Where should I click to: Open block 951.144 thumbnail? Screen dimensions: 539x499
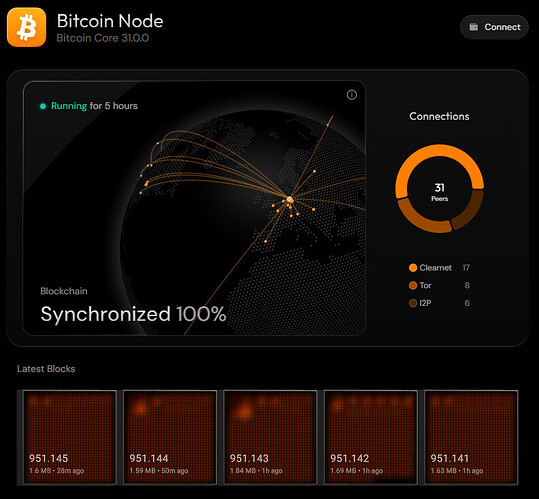(170, 437)
